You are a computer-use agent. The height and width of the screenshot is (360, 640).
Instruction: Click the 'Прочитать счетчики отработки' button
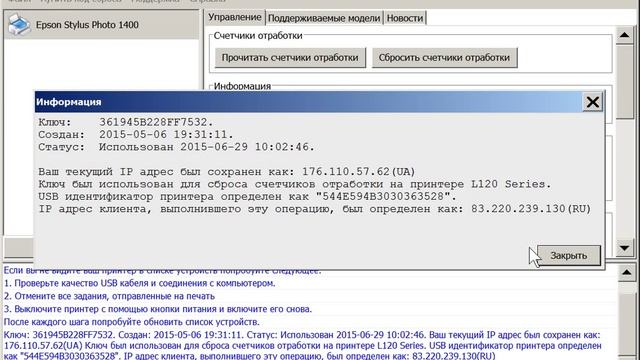pos(290,58)
